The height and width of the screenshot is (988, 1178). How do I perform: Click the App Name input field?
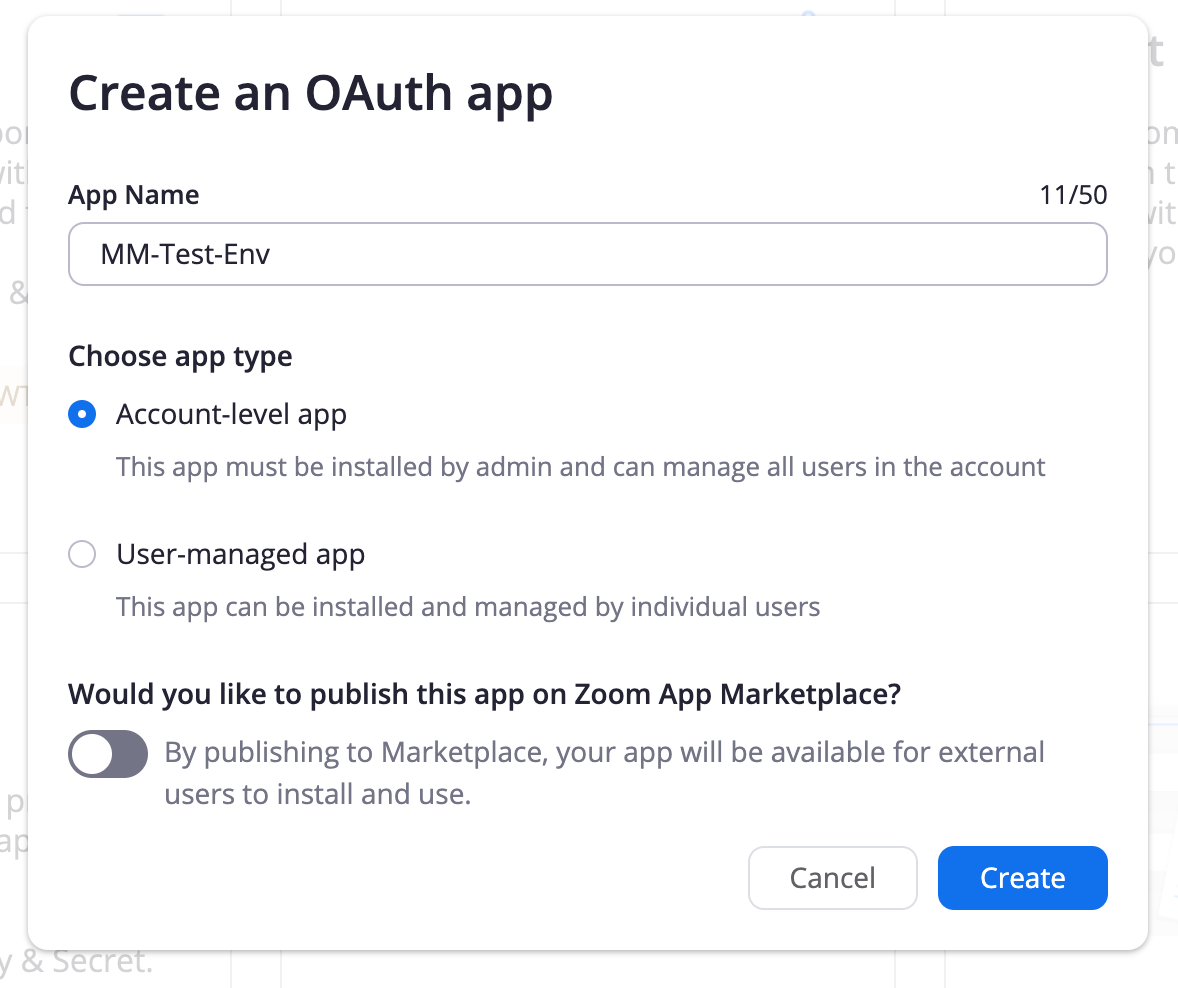click(x=587, y=254)
